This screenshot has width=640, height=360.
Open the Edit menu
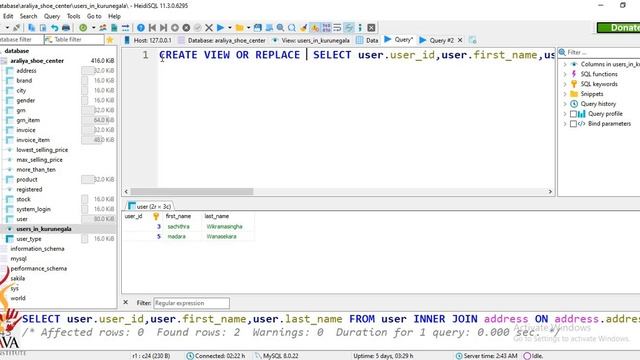[8, 16]
